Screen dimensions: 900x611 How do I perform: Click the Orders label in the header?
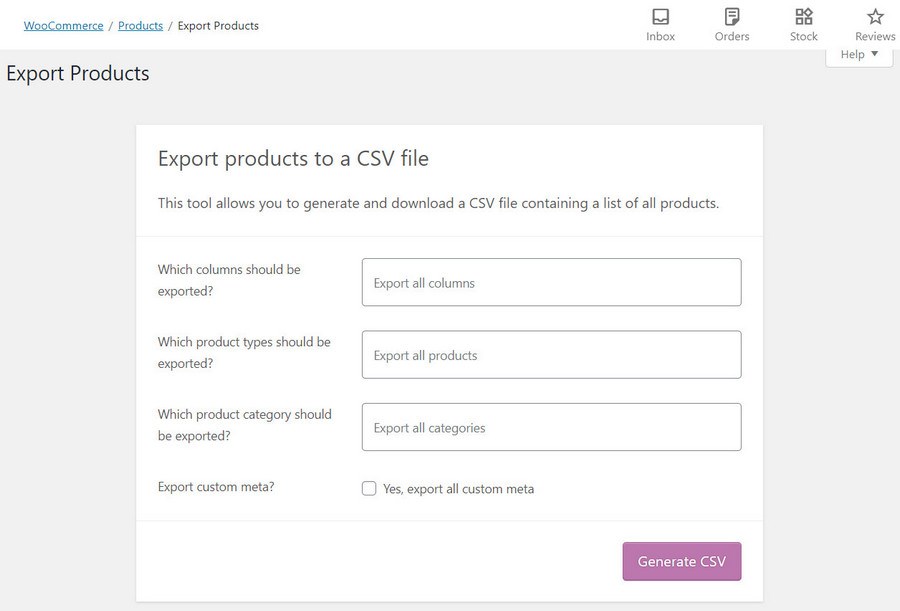coord(732,37)
